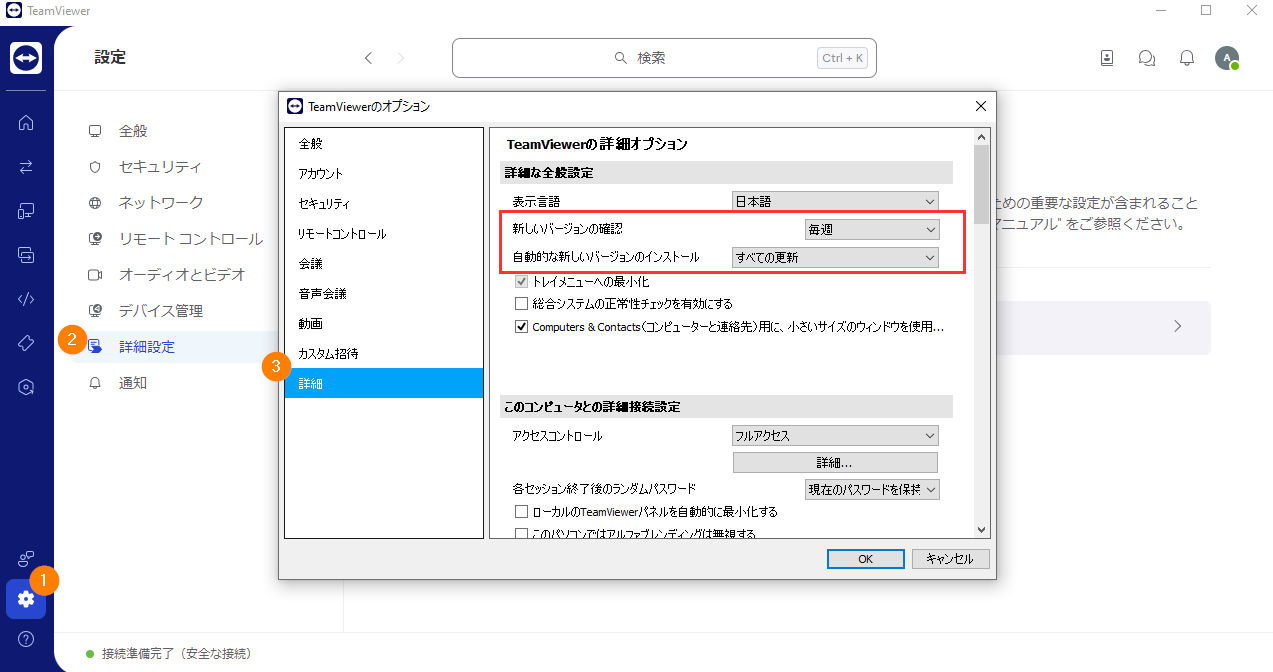Open 音声会議 tab in options dialog
The width and height of the screenshot is (1273, 672).
[x=384, y=294]
